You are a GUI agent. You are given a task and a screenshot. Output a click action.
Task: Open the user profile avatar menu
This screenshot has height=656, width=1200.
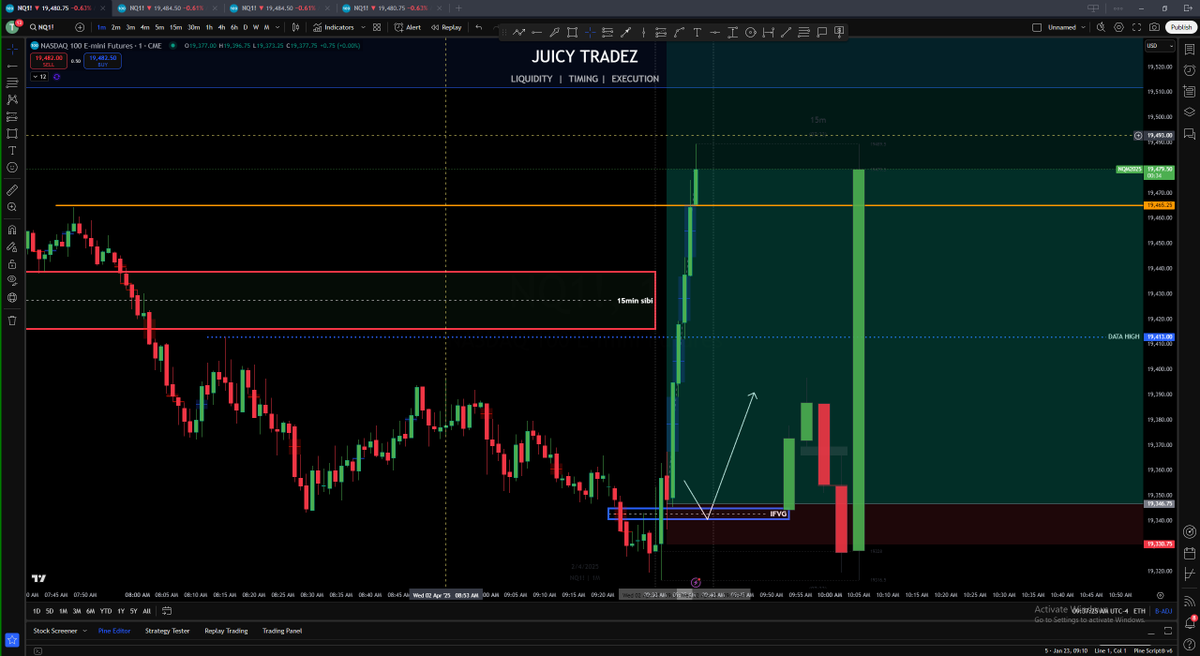(x=13, y=26)
